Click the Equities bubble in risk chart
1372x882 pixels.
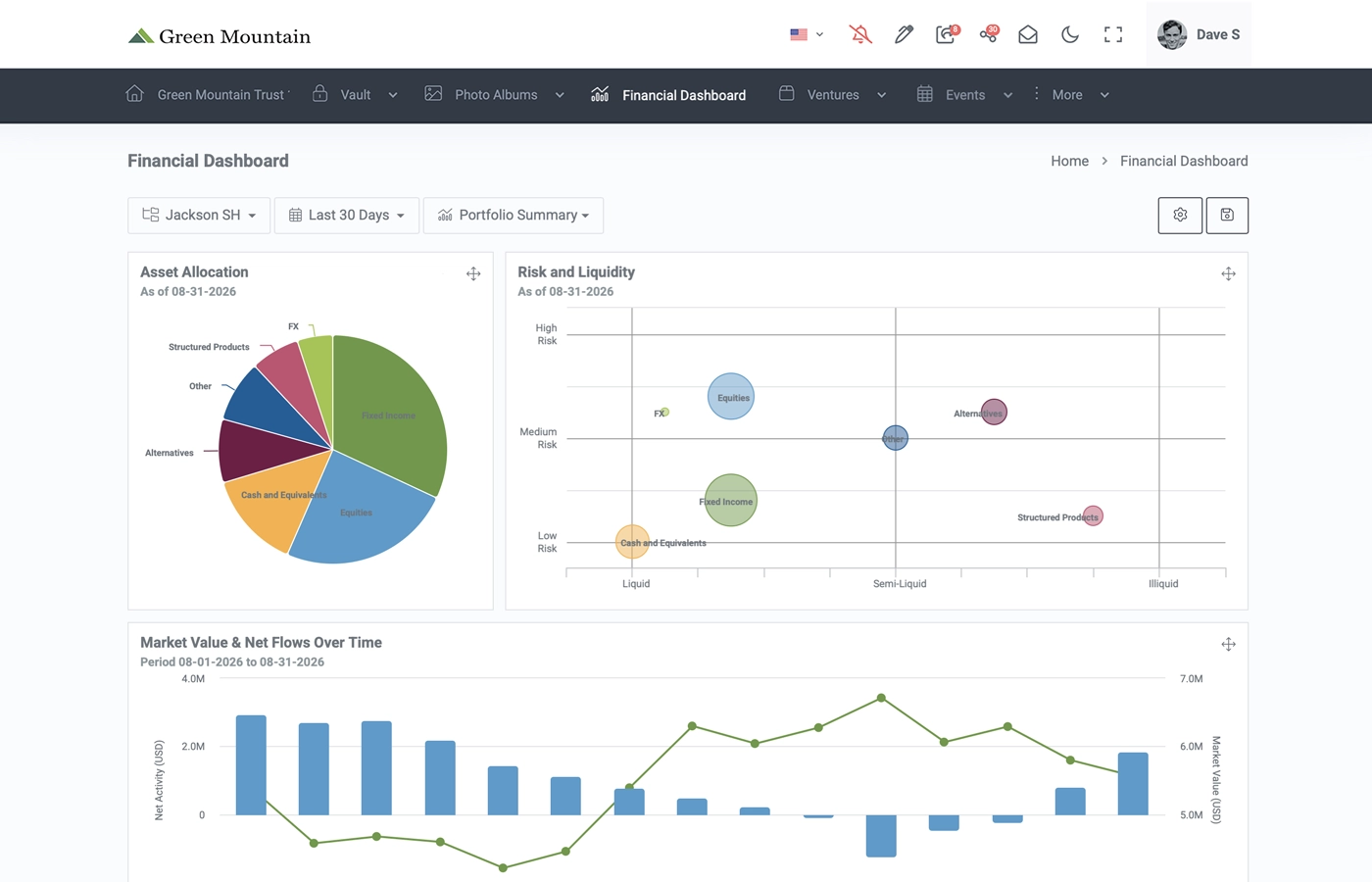click(731, 397)
